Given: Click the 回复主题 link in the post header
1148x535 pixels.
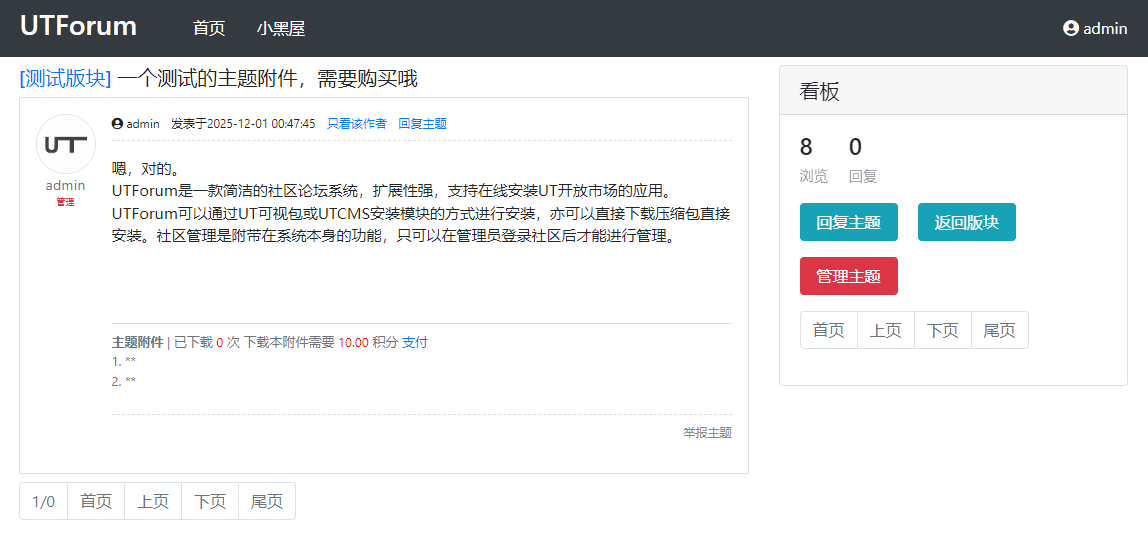Looking at the screenshot, I should (422, 124).
